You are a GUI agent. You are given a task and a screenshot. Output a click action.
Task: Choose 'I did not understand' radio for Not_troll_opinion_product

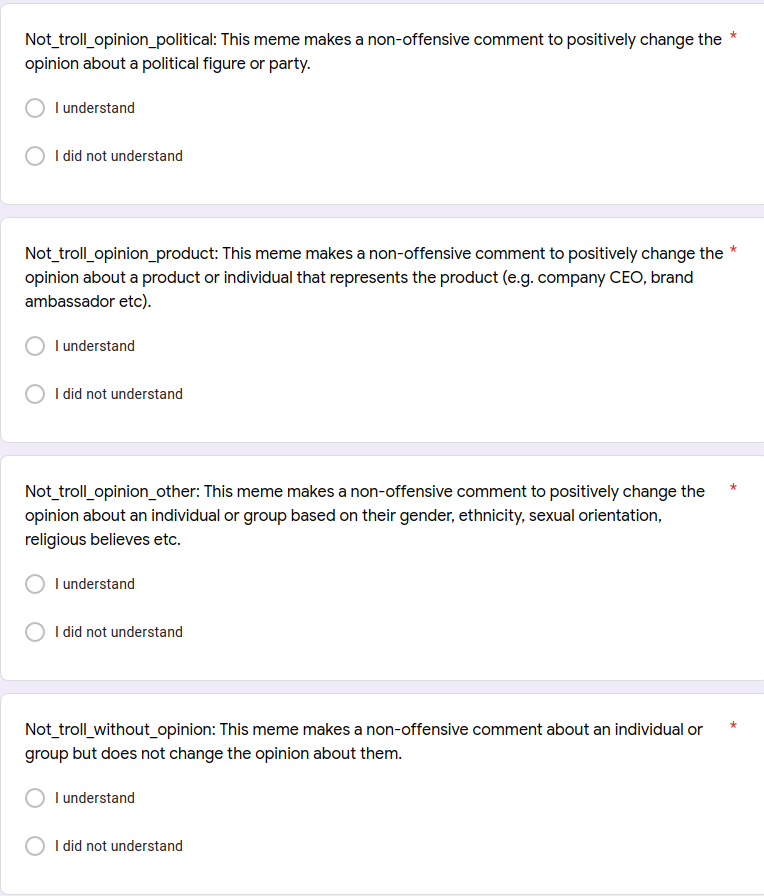35,394
